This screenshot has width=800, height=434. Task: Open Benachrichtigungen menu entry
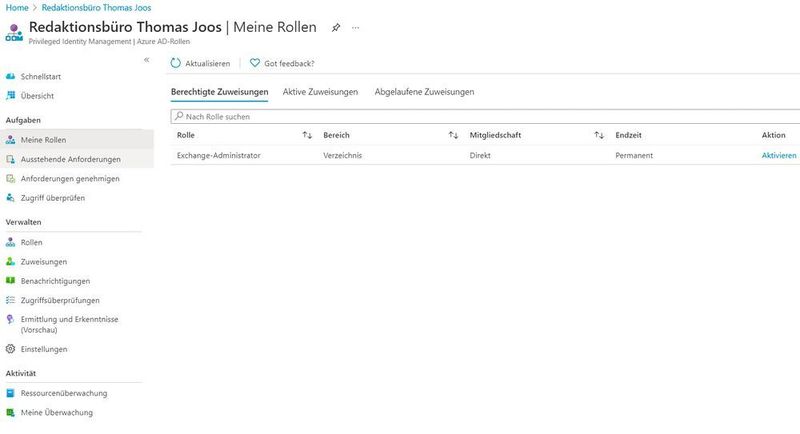click(x=56, y=281)
